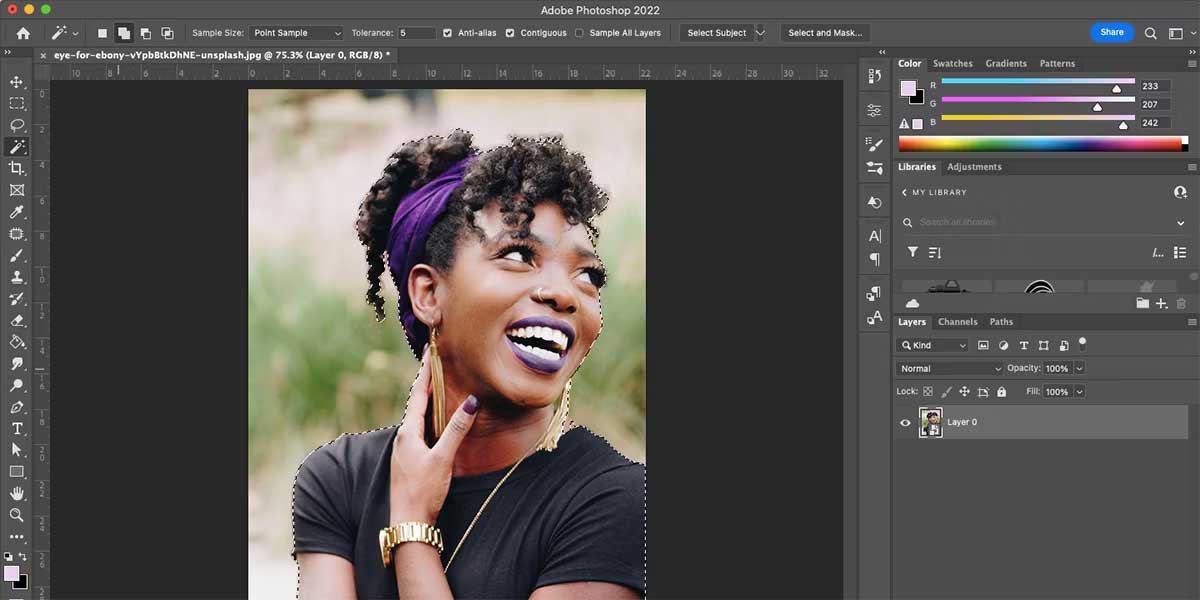This screenshot has height=600, width=1200.
Task: Click the red R channel slider
Action: [1037, 81]
